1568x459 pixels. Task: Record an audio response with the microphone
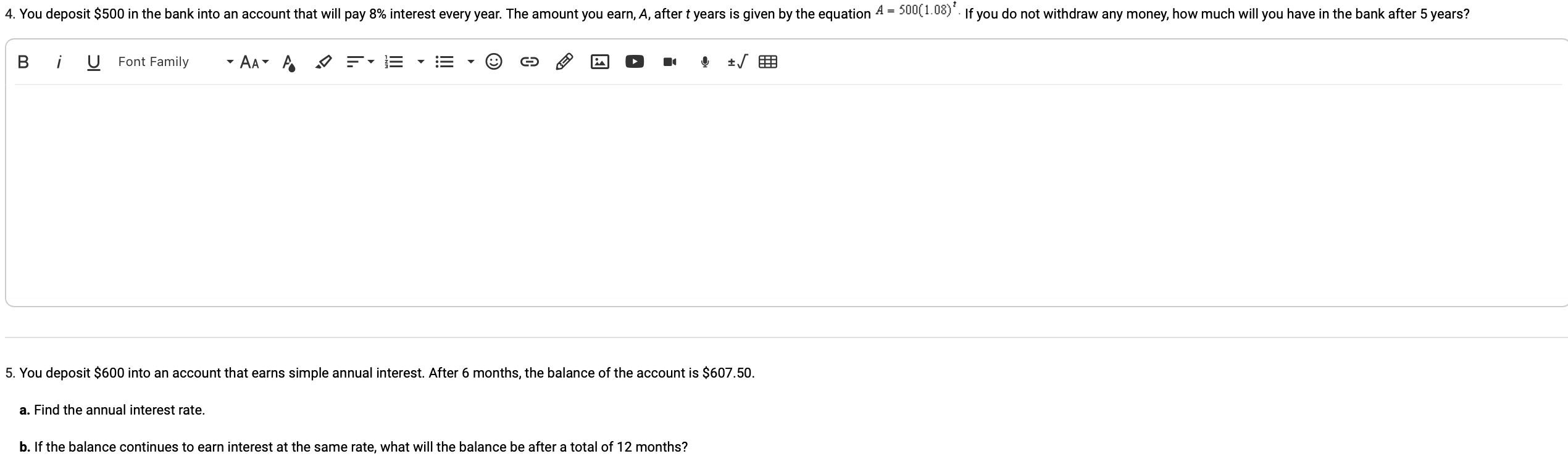click(704, 61)
